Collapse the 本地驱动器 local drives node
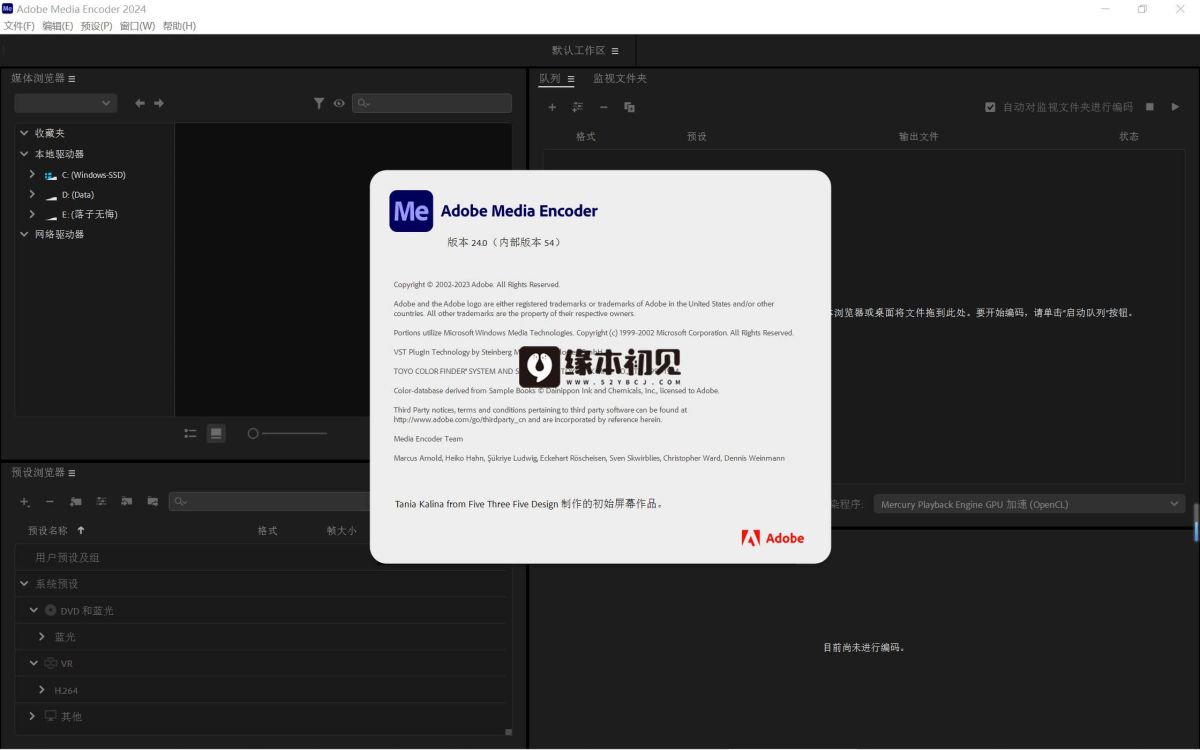Screen dimensions: 1200x750 click(x=24, y=154)
